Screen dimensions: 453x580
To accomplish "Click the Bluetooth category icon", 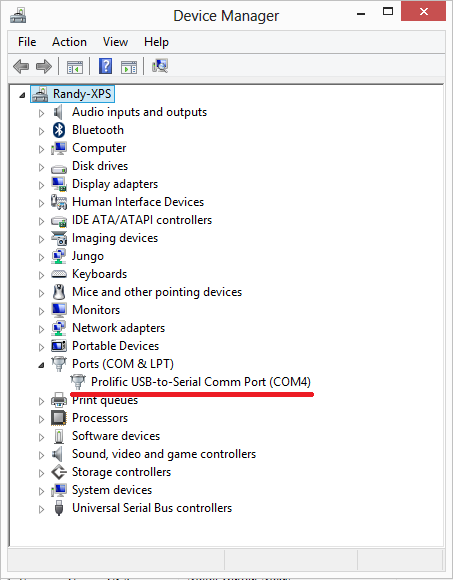I will pos(59,130).
